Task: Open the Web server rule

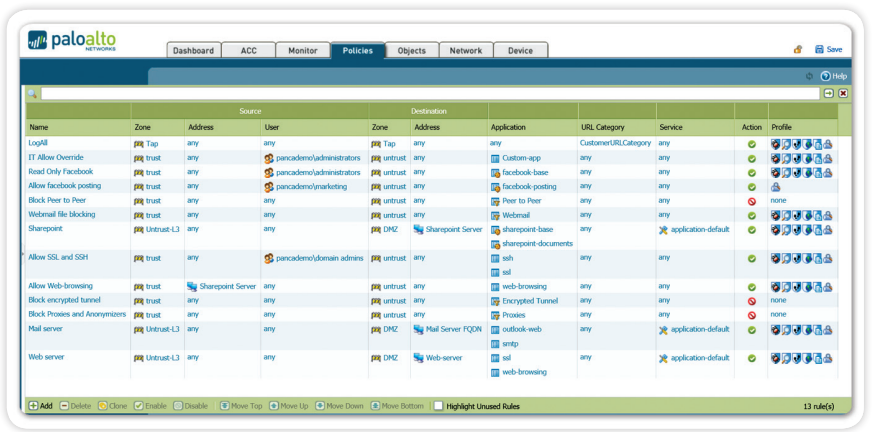Action: (x=46, y=357)
